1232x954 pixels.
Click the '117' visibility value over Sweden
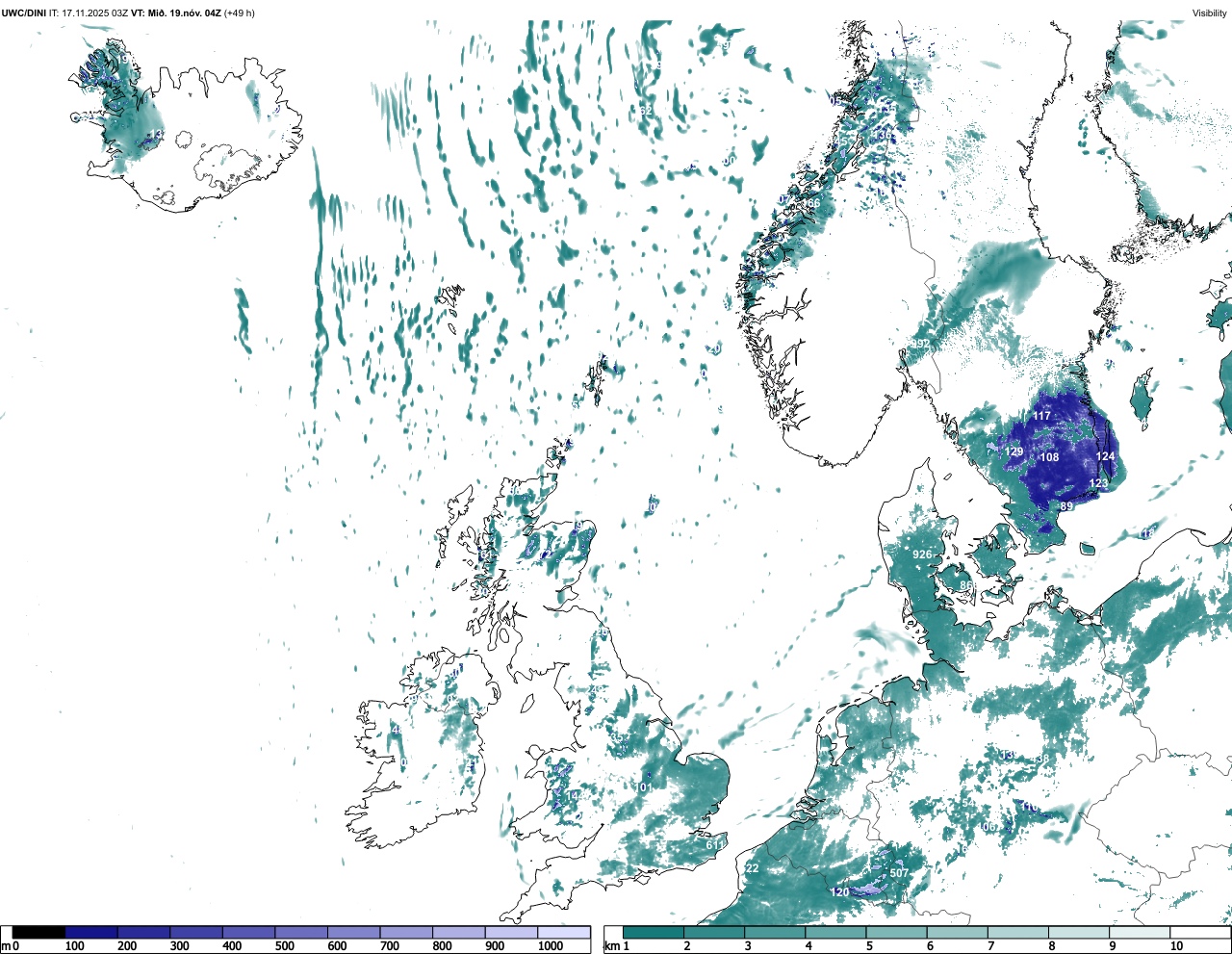click(1041, 416)
